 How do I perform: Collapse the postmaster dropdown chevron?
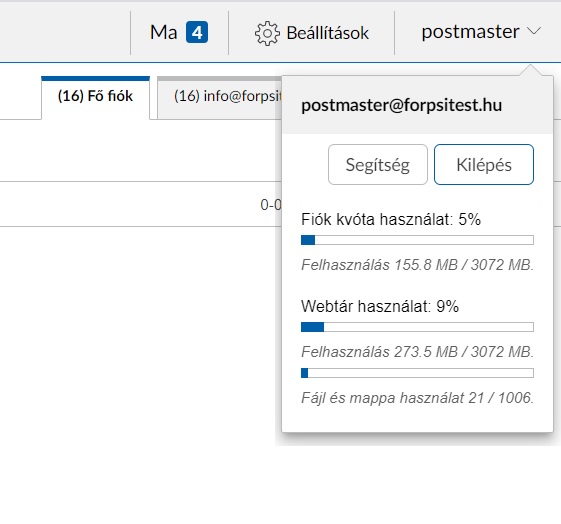[x=534, y=31]
